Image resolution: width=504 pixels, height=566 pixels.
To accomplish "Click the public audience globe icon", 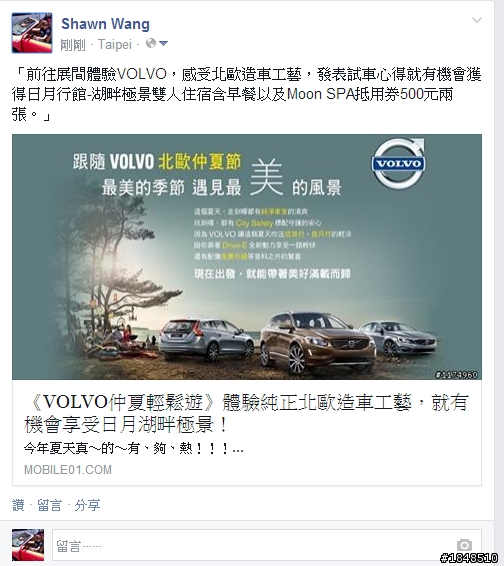I will tap(151, 44).
